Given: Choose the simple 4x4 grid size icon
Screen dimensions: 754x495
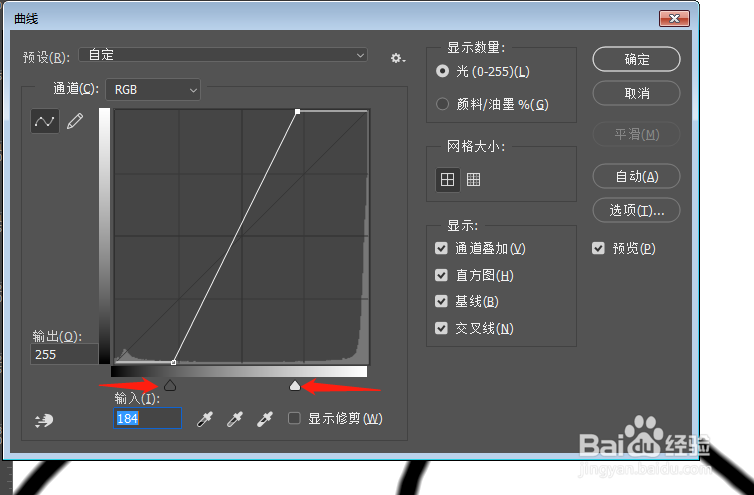Looking at the screenshot, I should pyautogui.click(x=447, y=179).
